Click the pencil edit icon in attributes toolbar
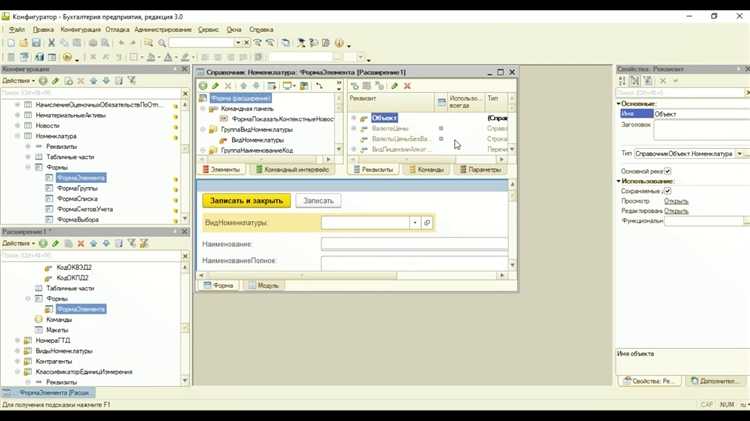Image resolution: width=750 pixels, height=421 pixels. [394, 87]
